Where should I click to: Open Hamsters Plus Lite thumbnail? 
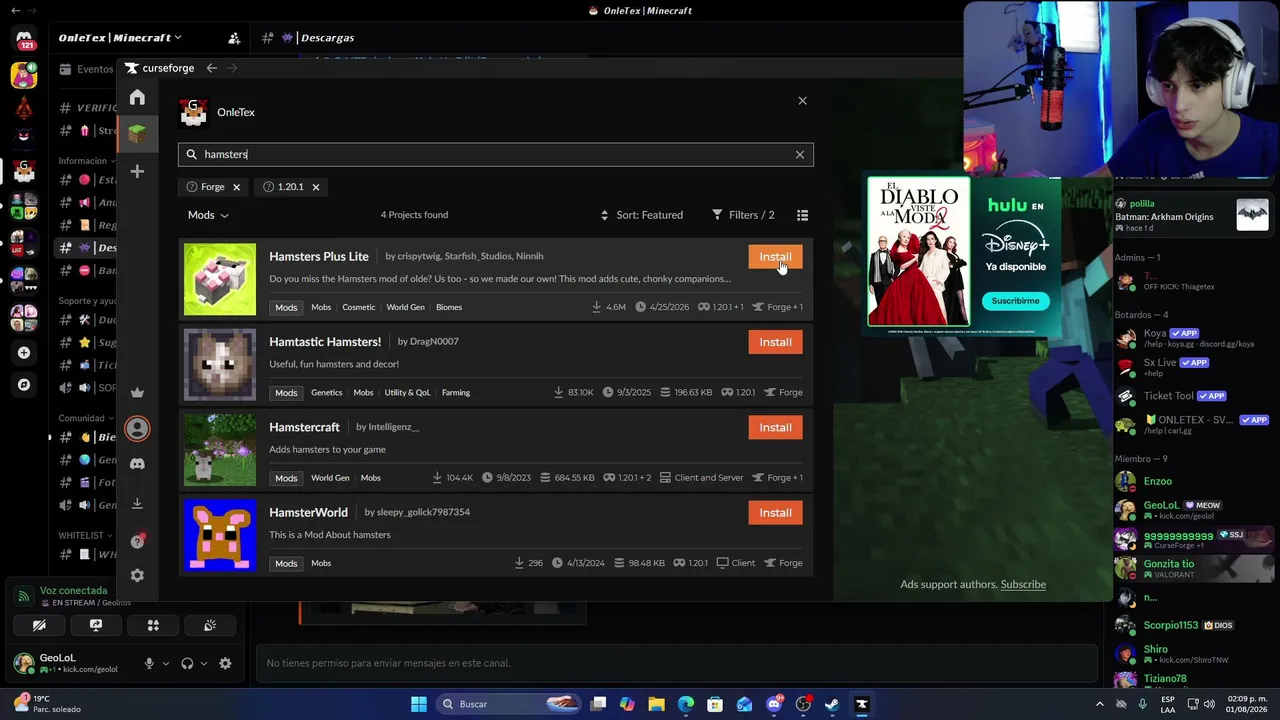[220, 279]
